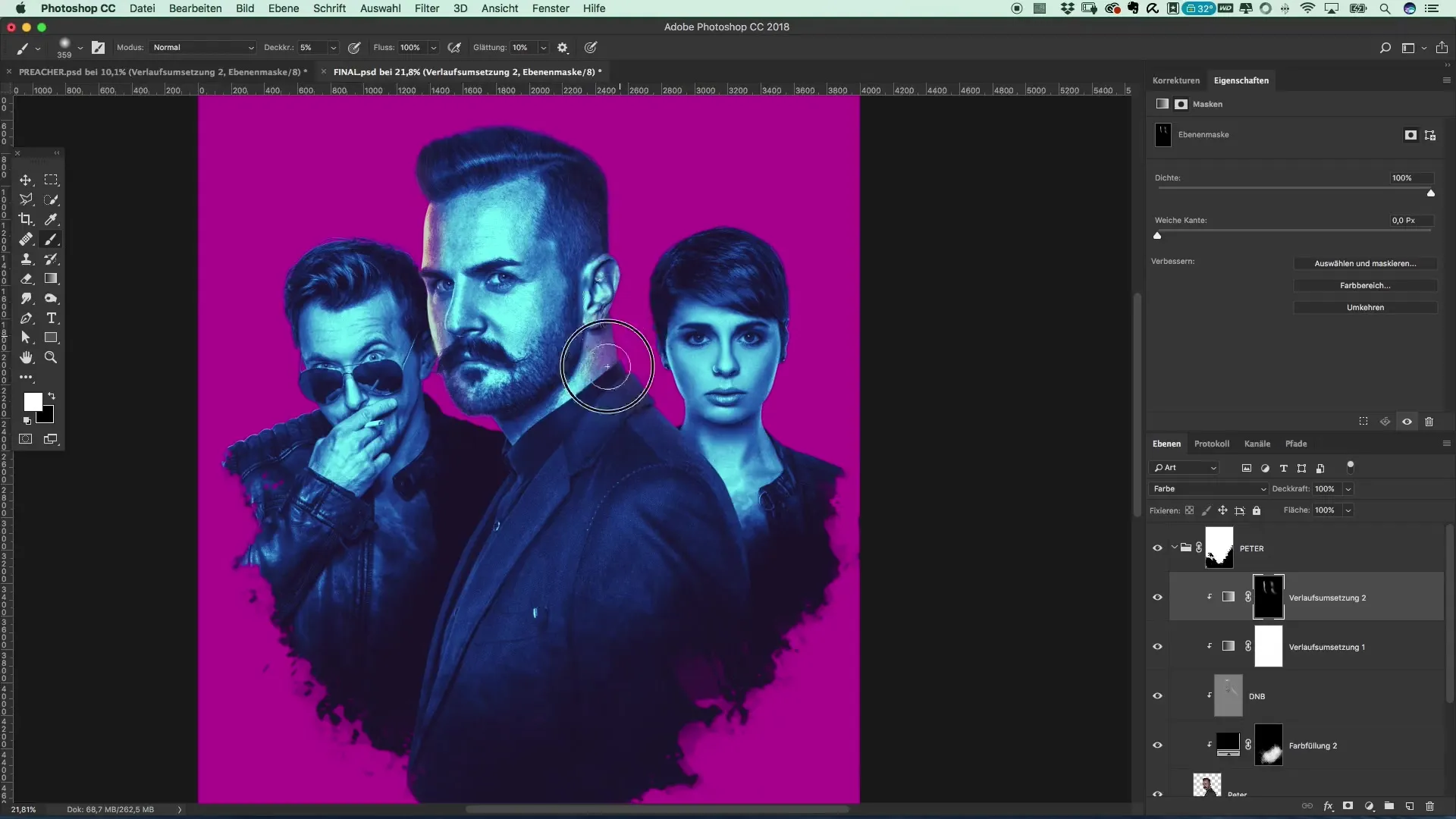Reset to default foreground/background colors

coord(27,420)
